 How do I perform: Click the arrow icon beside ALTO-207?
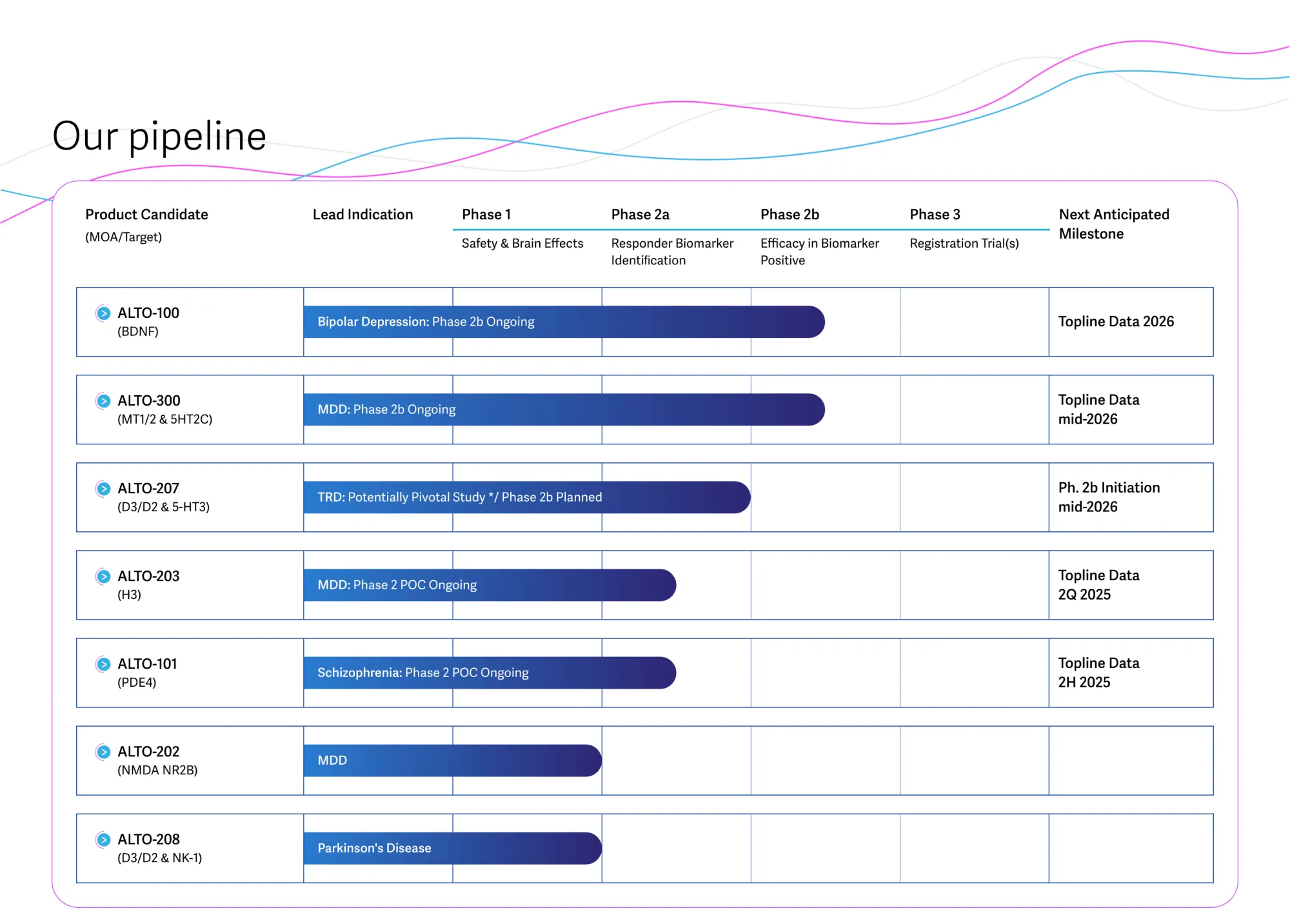point(103,489)
